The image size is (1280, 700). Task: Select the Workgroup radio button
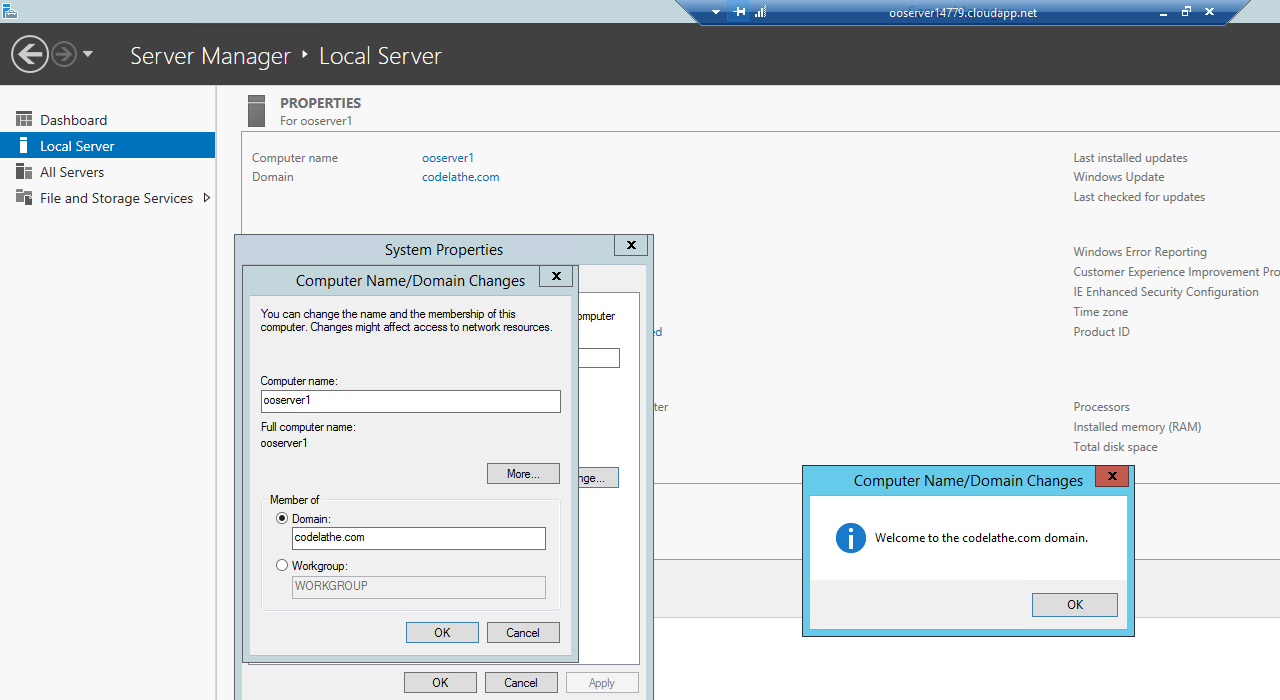tap(282, 566)
